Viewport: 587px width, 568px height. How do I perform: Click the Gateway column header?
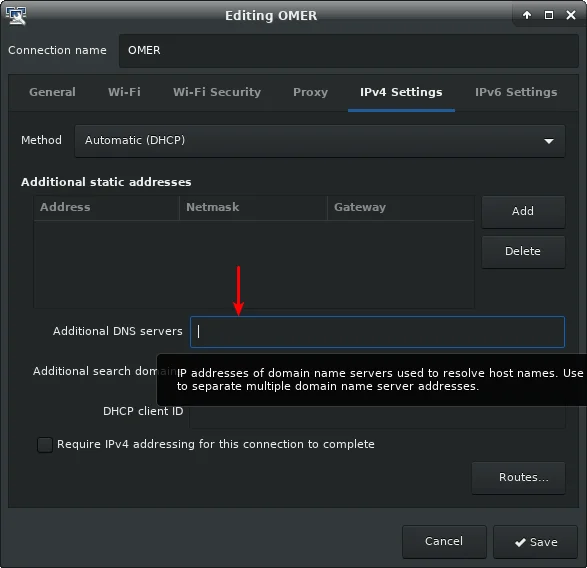click(401, 207)
